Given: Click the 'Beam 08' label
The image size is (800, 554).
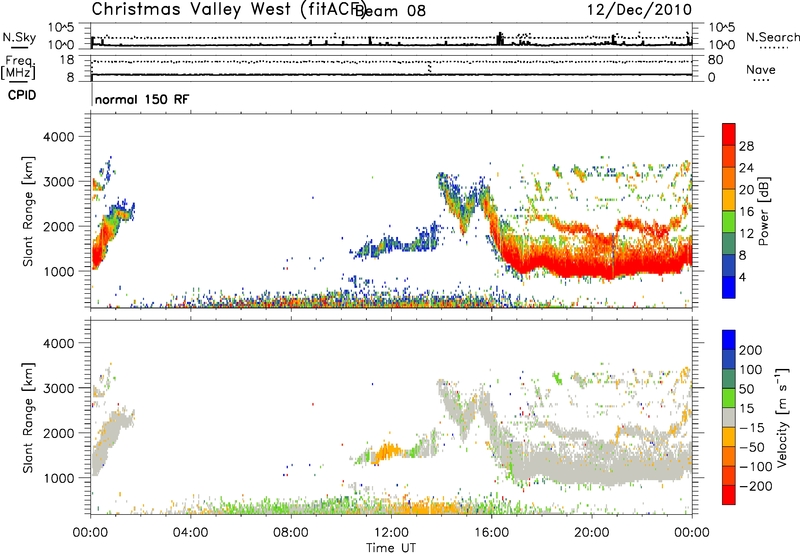Looking at the screenshot, I should 390,11.
